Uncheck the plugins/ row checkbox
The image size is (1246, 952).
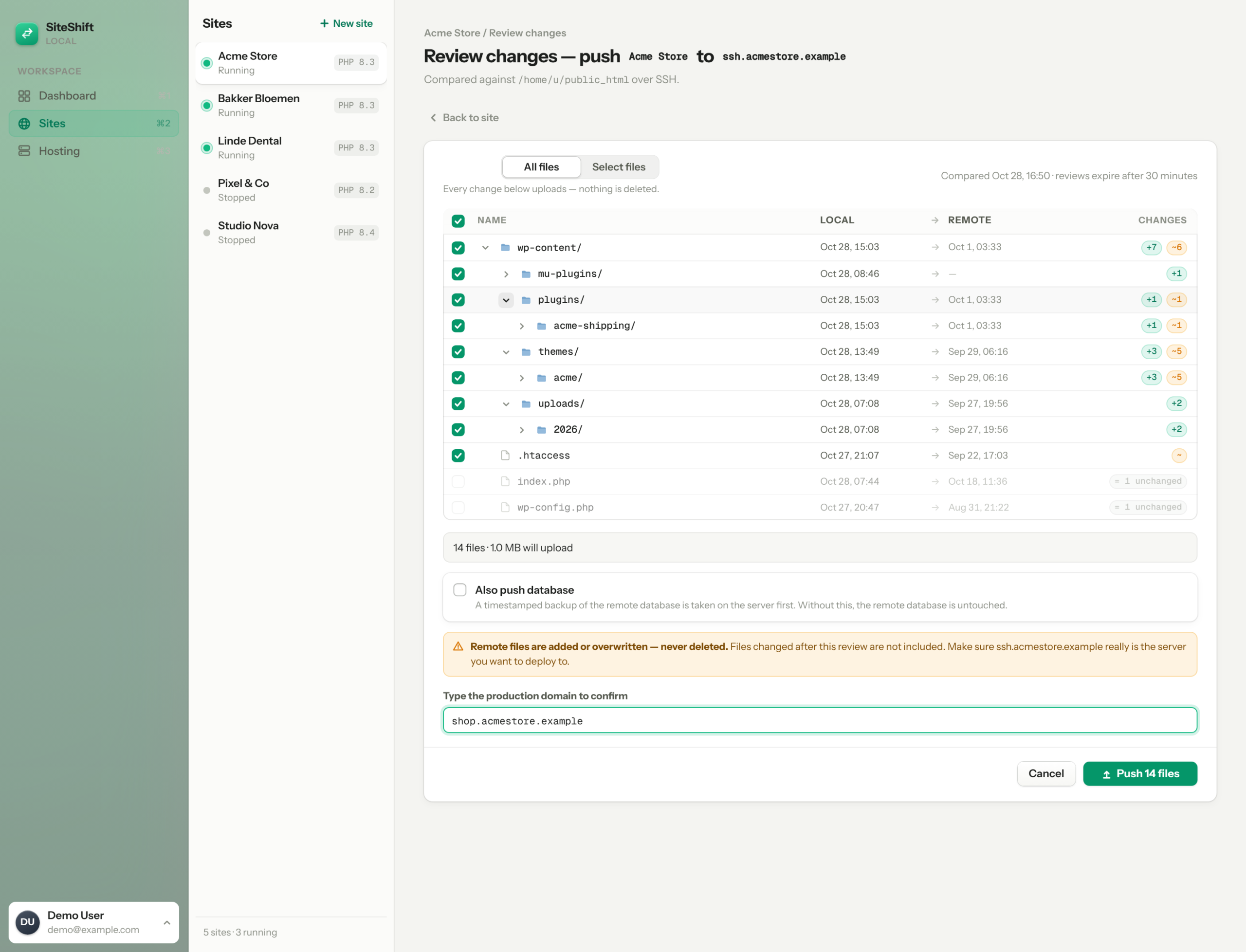point(458,300)
